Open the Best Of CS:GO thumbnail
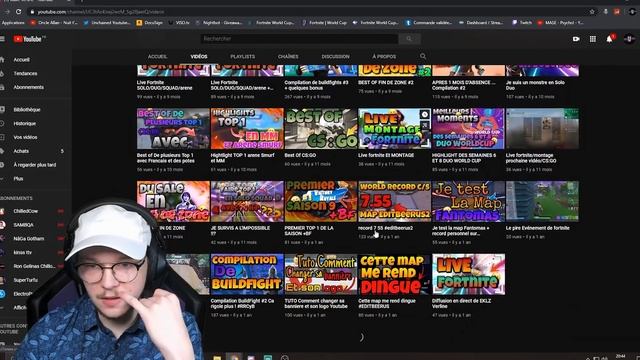 tap(321, 129)
